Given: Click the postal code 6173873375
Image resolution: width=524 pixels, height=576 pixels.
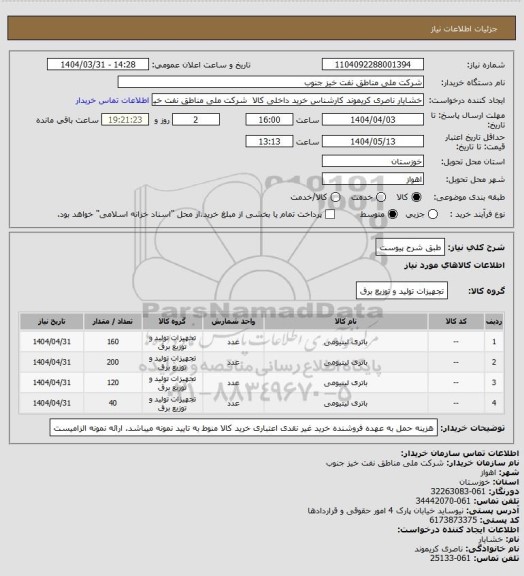Looking at the screenshot, I should pos(453,520).
